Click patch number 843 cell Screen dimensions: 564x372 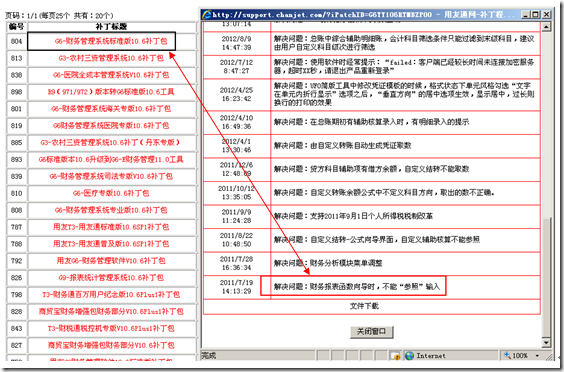(17, 329)
